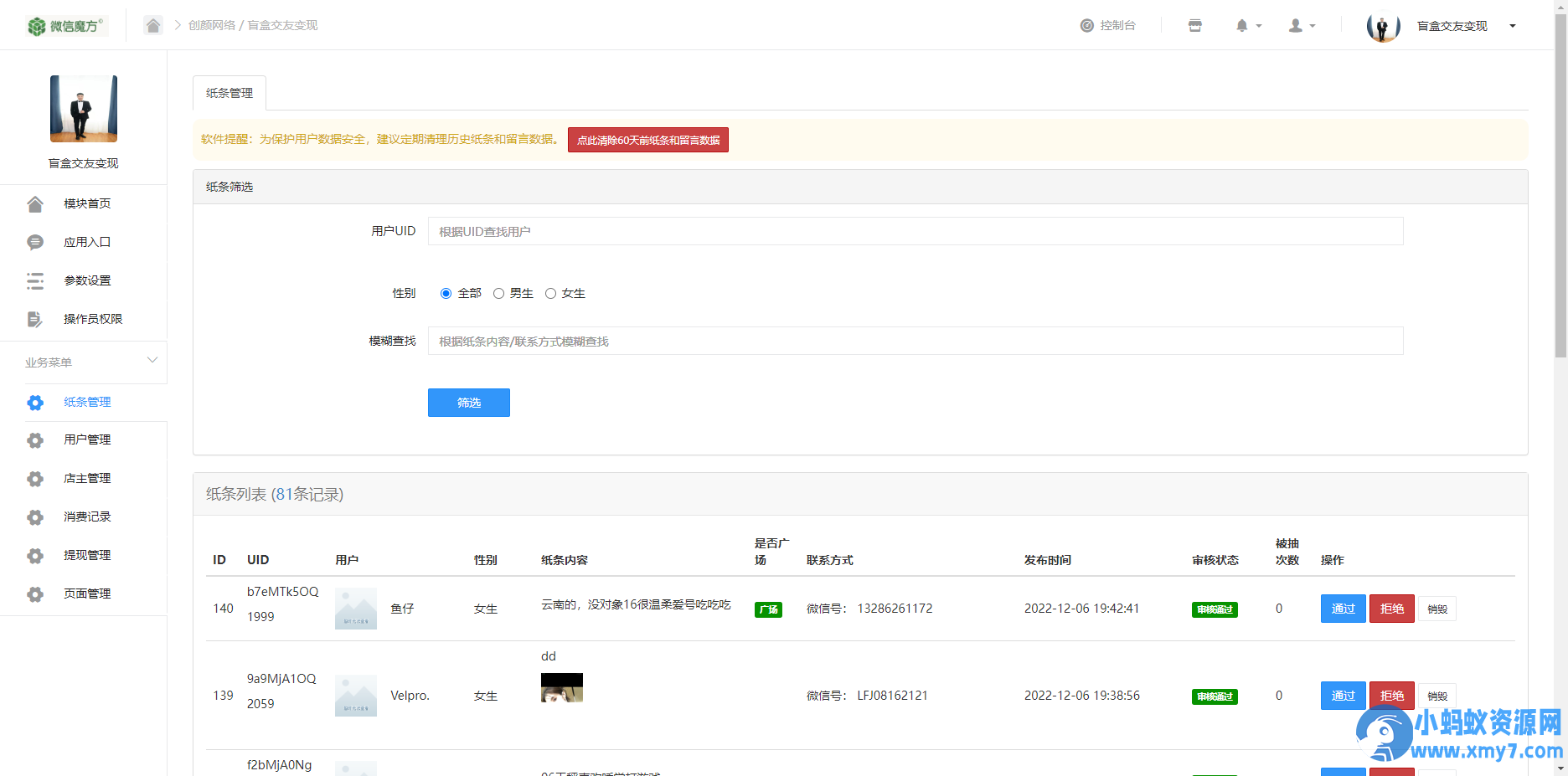
Task: Click the 广场 tag for ID 140
Action: click(x=768, y=609)
